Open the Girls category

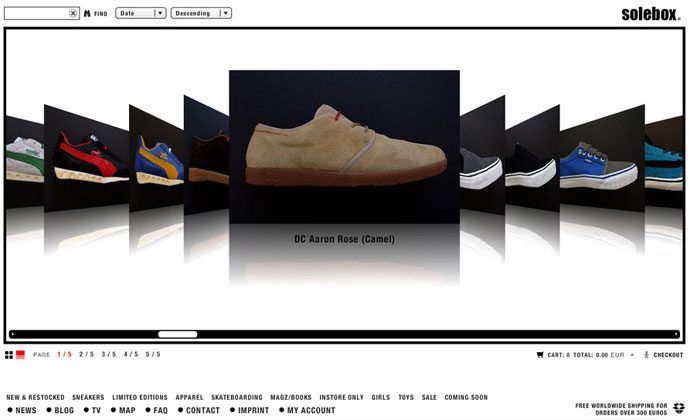click(x=381, y=397)
